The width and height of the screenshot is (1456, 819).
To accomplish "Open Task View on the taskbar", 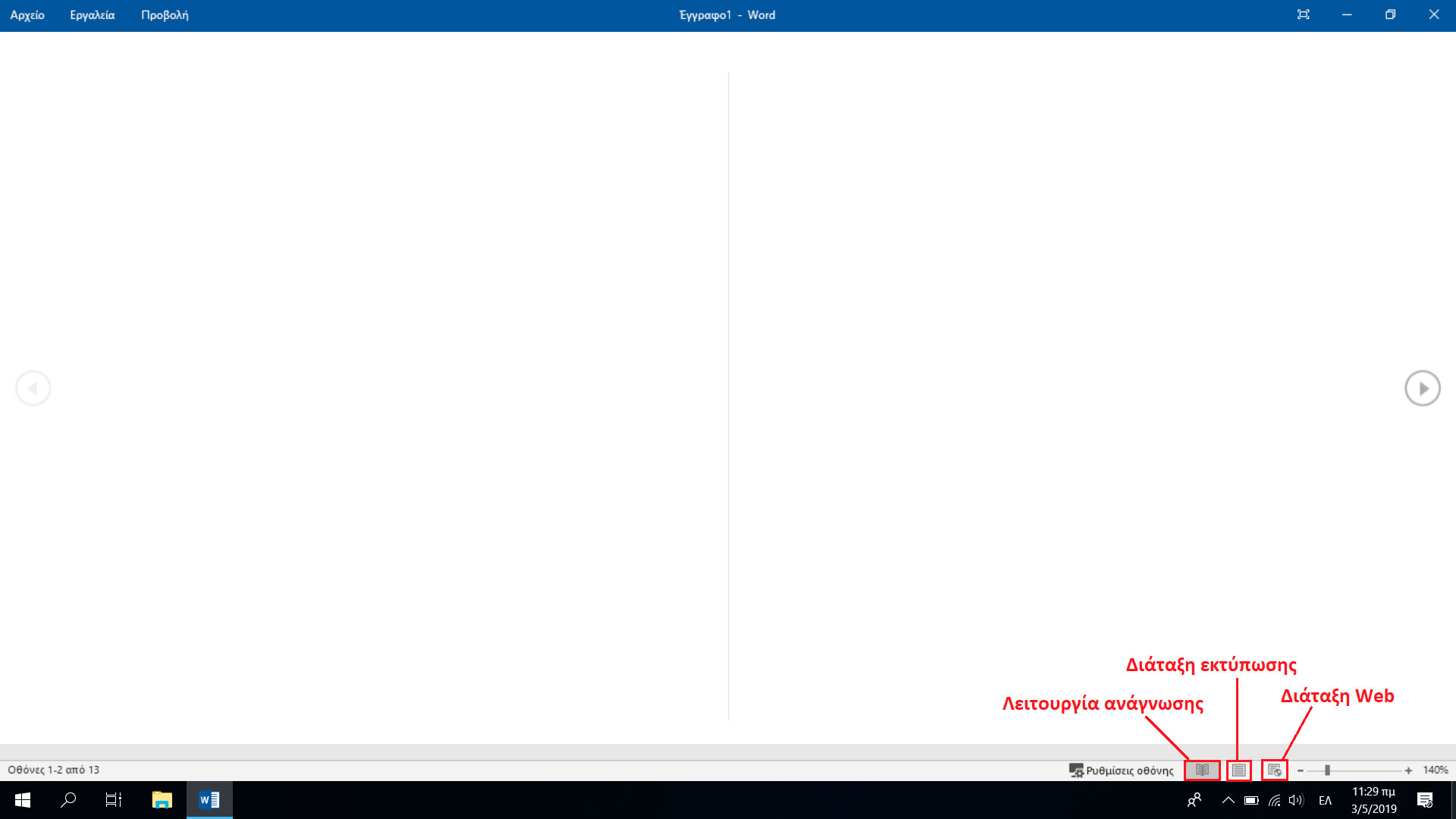I will tap(114, 800).
